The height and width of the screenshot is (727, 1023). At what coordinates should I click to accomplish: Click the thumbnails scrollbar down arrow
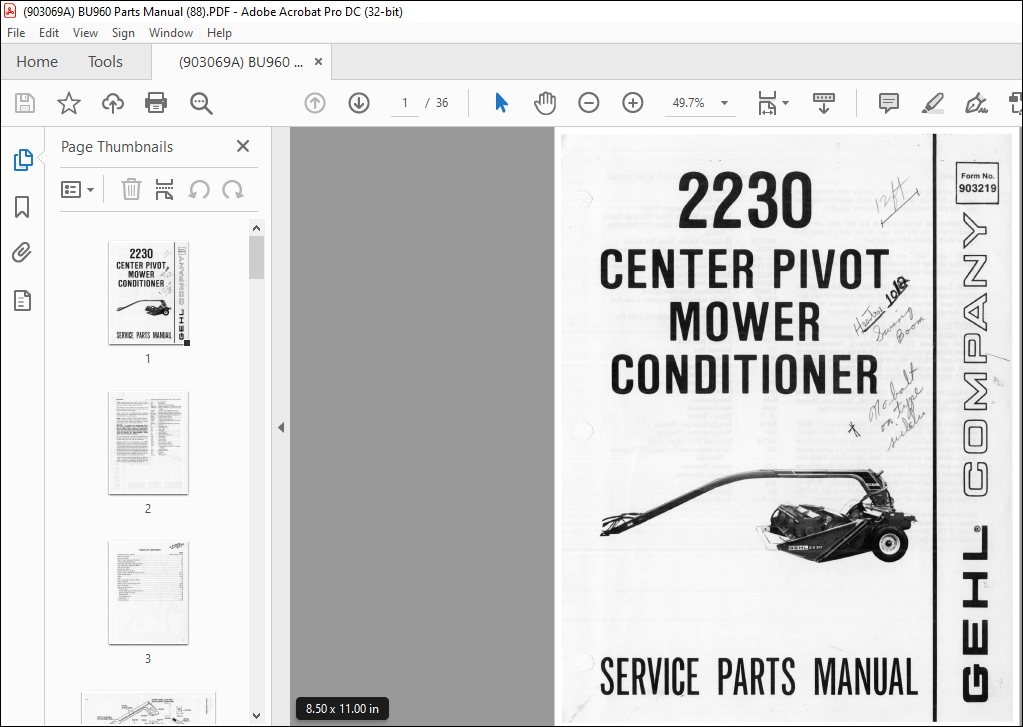tap(256, 716)
